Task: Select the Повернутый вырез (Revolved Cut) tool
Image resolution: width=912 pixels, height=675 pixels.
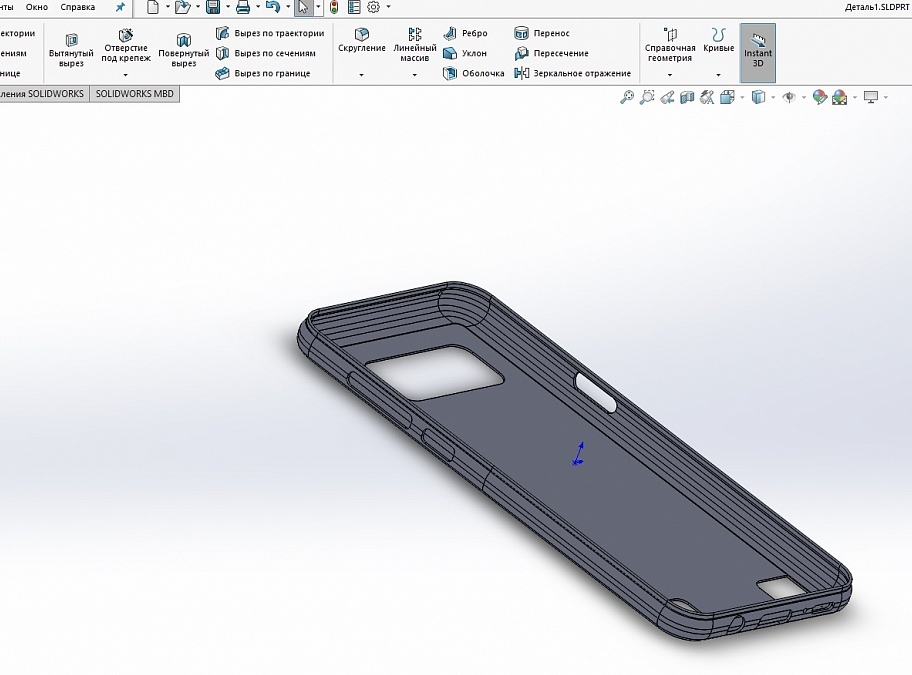Action: pos(184,50)
